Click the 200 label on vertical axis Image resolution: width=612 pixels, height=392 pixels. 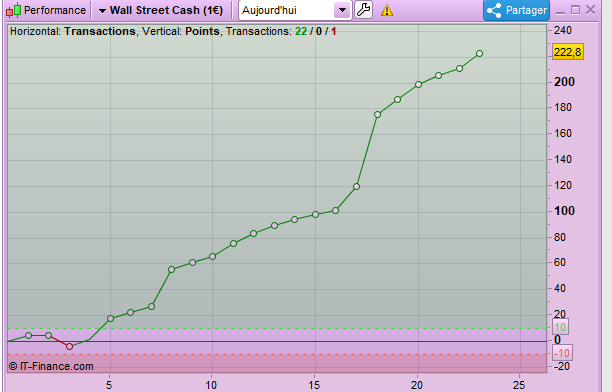point(564,82)
